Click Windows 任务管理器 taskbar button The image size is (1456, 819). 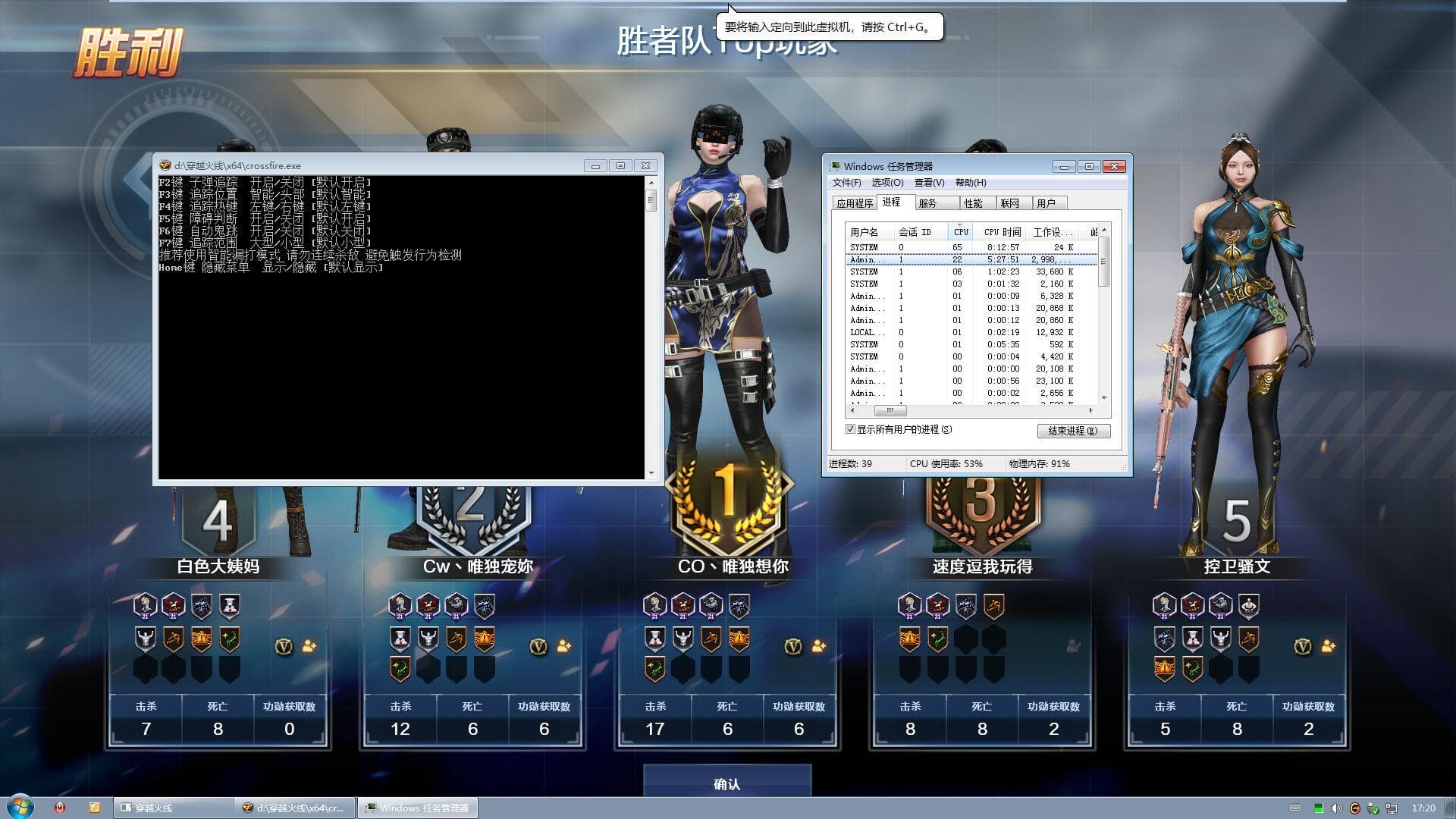[x=418, y=808]
